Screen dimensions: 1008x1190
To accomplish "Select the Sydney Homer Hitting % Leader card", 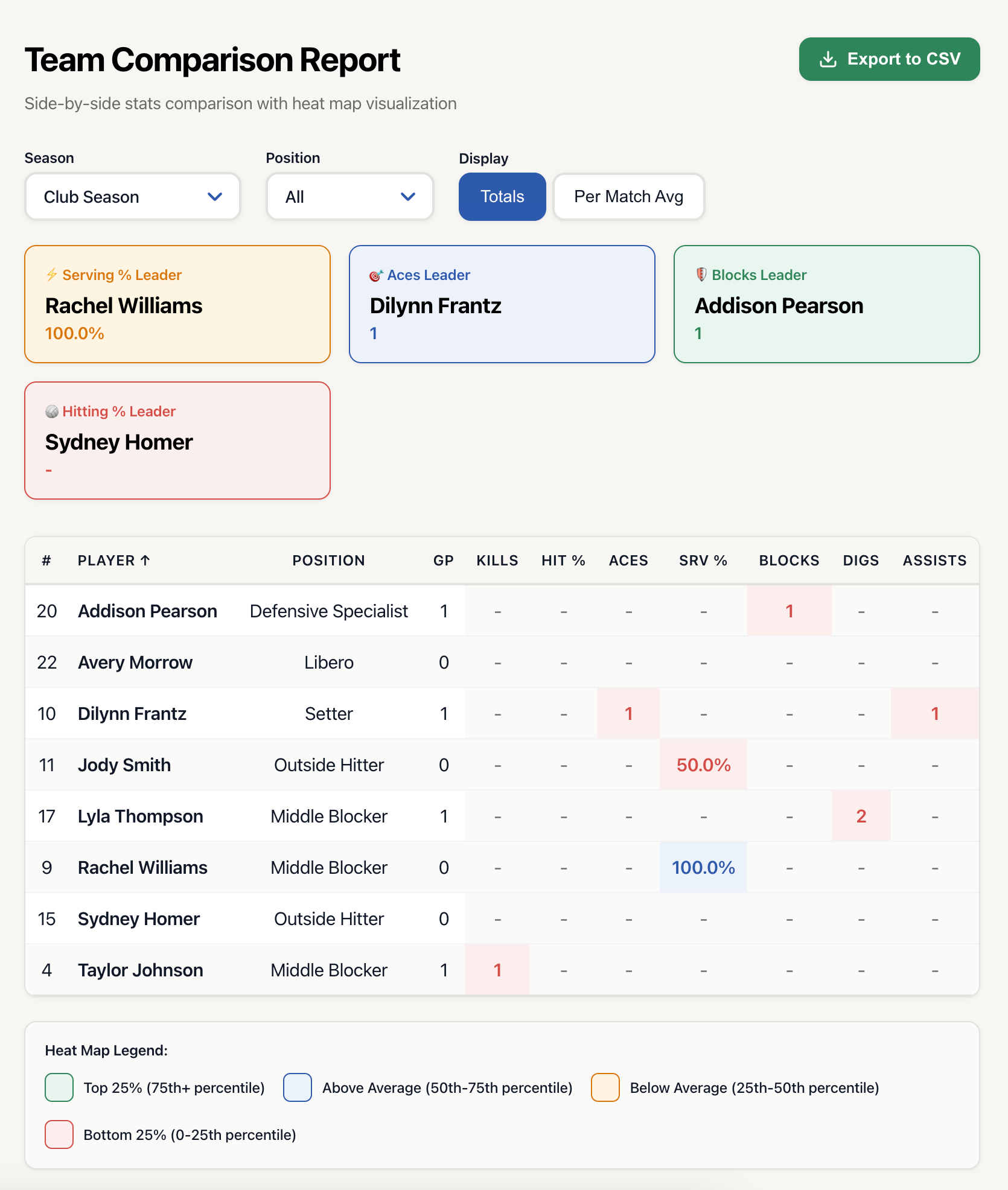I will coord(177,441).
